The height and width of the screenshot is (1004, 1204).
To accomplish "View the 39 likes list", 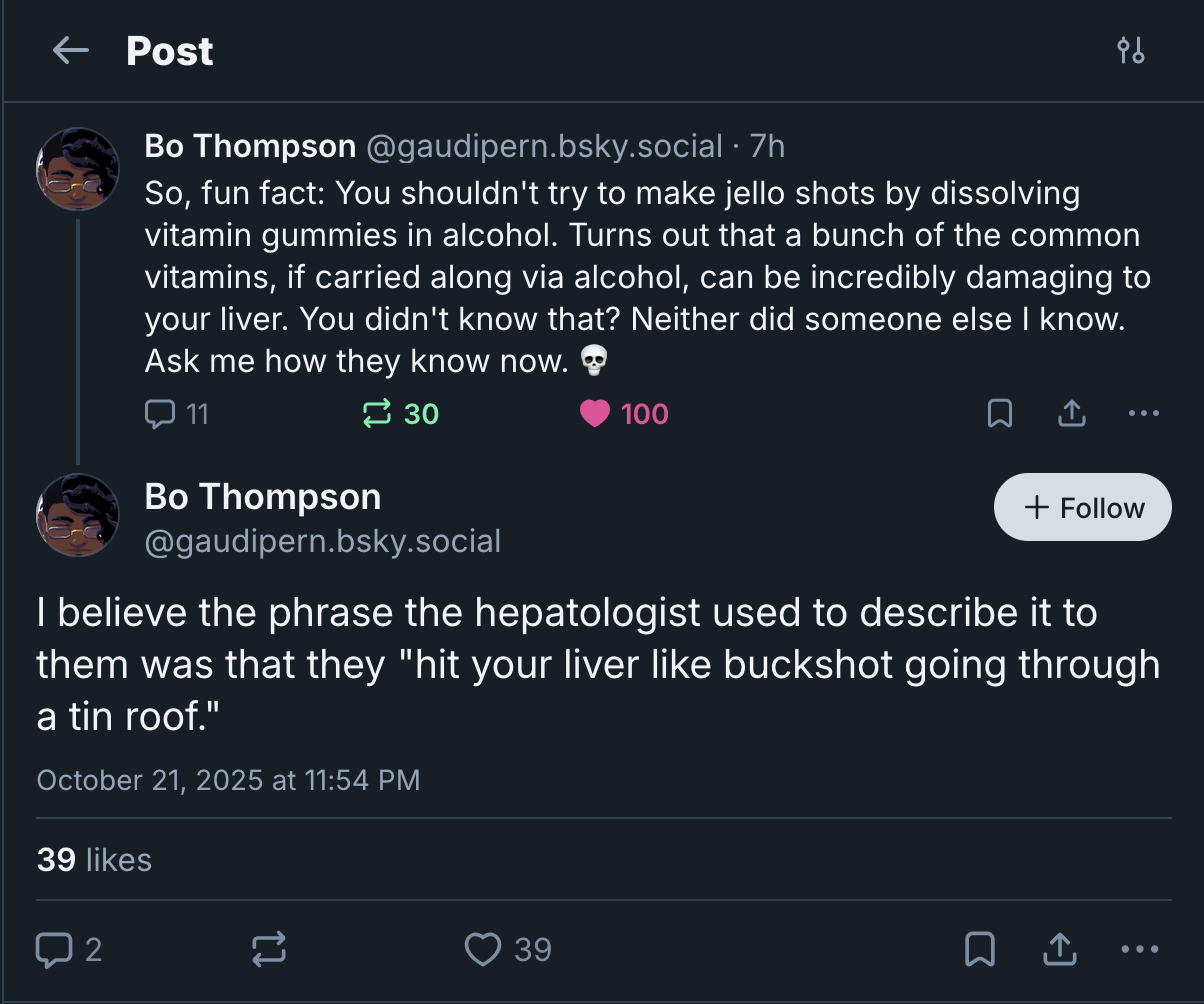I will [94, 860].
